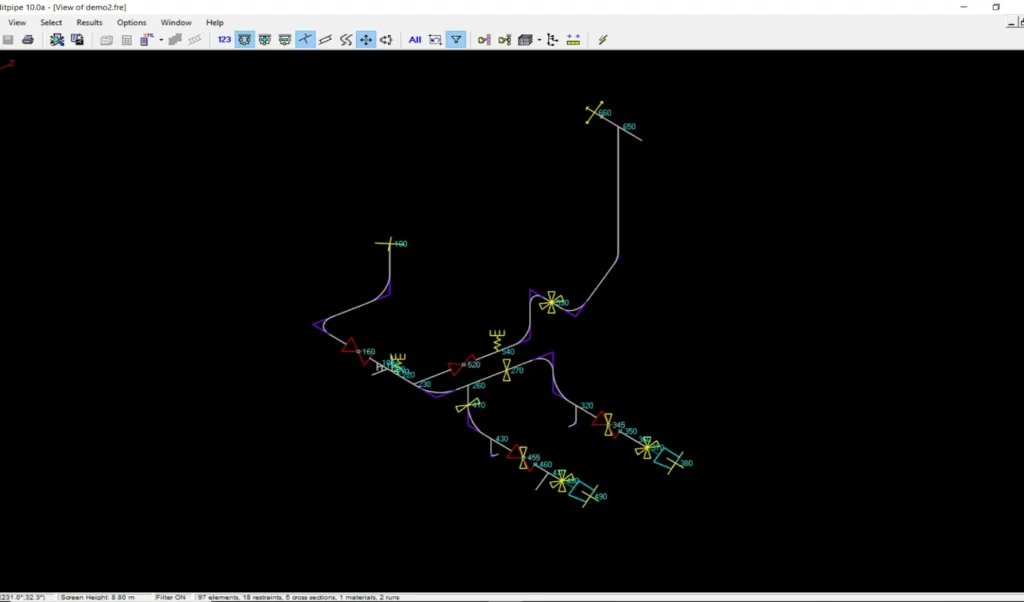This screenshot has height=602, width=1024.
Task: Click the copy model toolbar icon
Action: pyautogui.click(x=77, y=40)
